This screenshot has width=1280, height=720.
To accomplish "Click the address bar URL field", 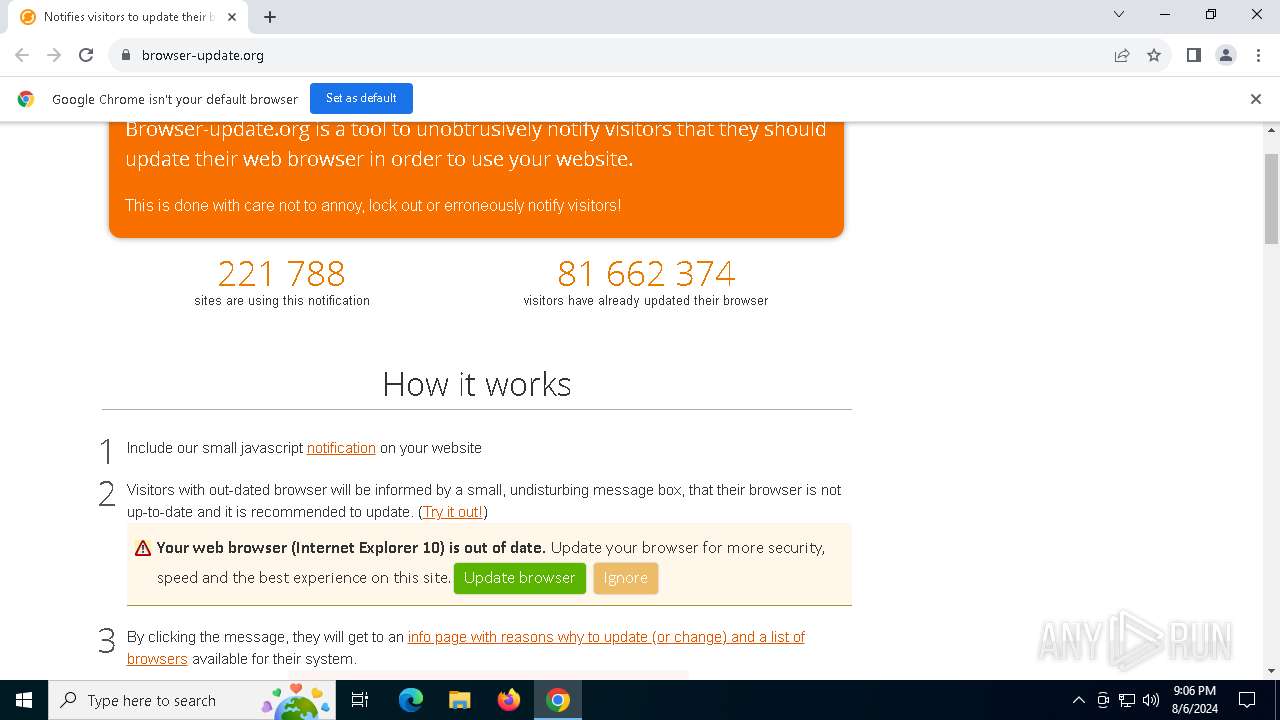I will 610,55.
